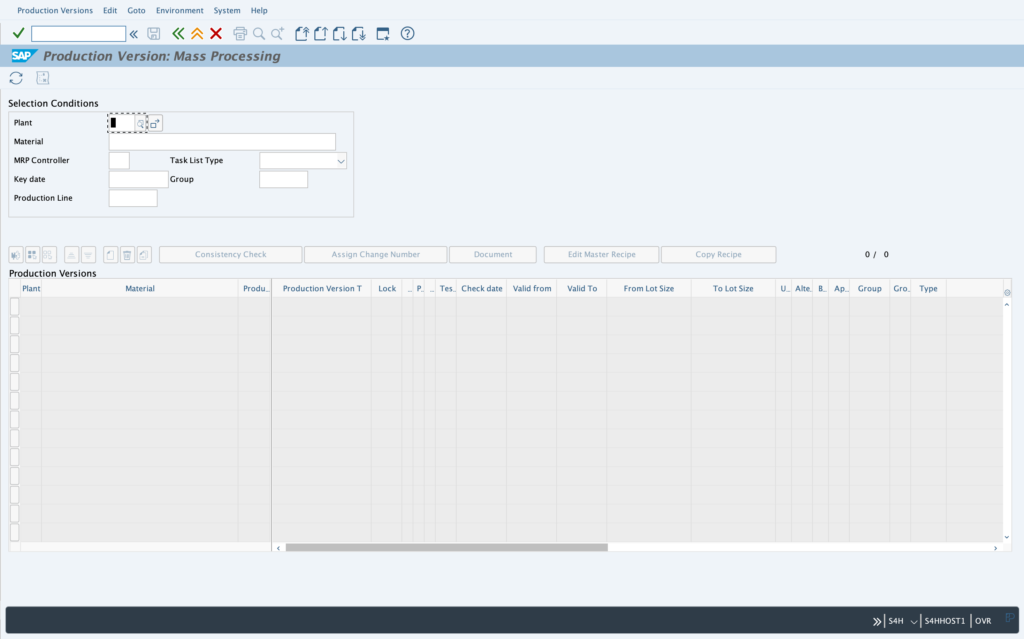Image resolution: width=1024 pixels, height=639 pixels.
Task: Click the selection options icon beside Refresh
Action: [x=42, y=78]
